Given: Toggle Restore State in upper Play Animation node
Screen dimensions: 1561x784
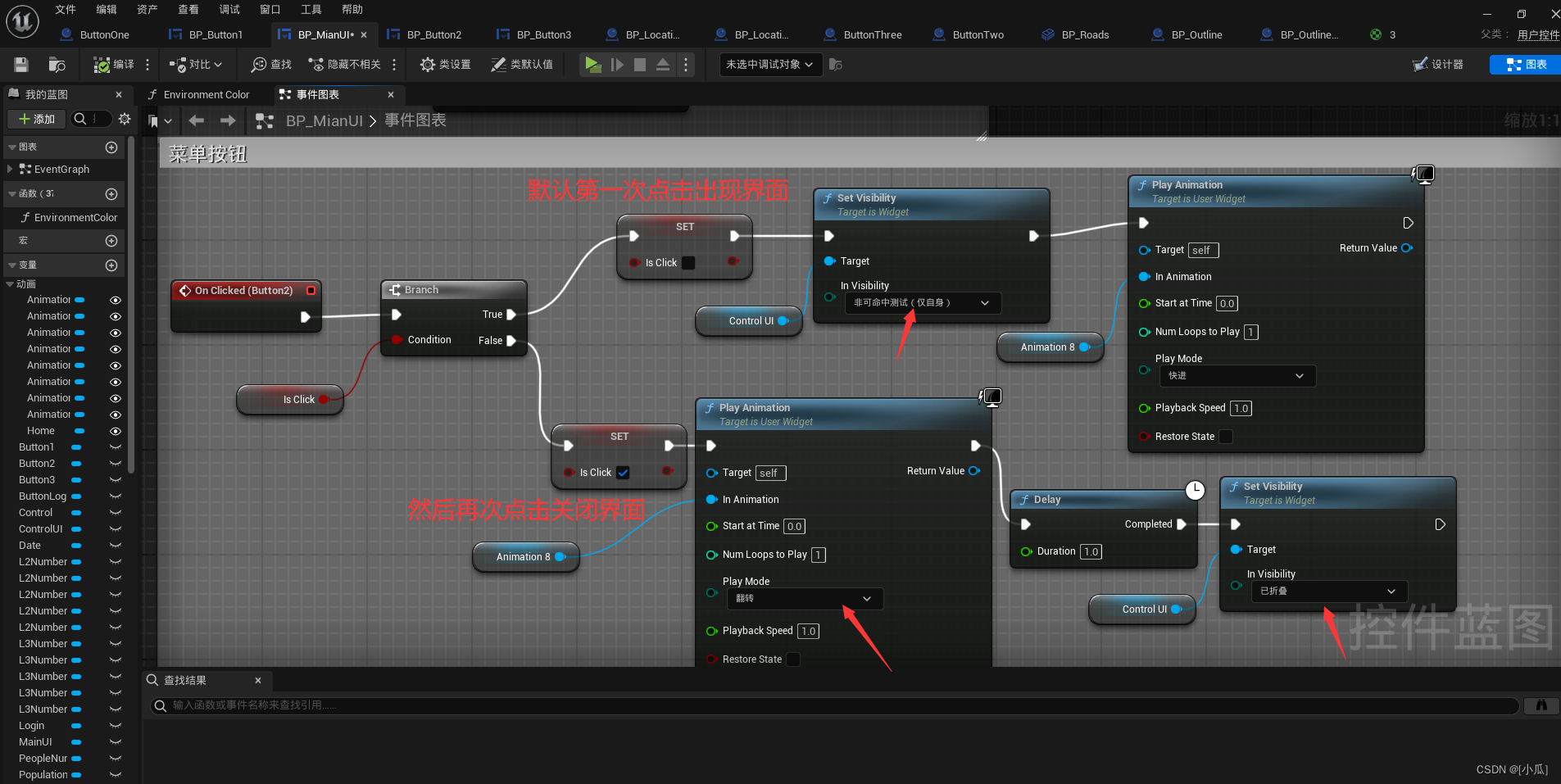Looking at the screenshot, I should (1226, 437).
